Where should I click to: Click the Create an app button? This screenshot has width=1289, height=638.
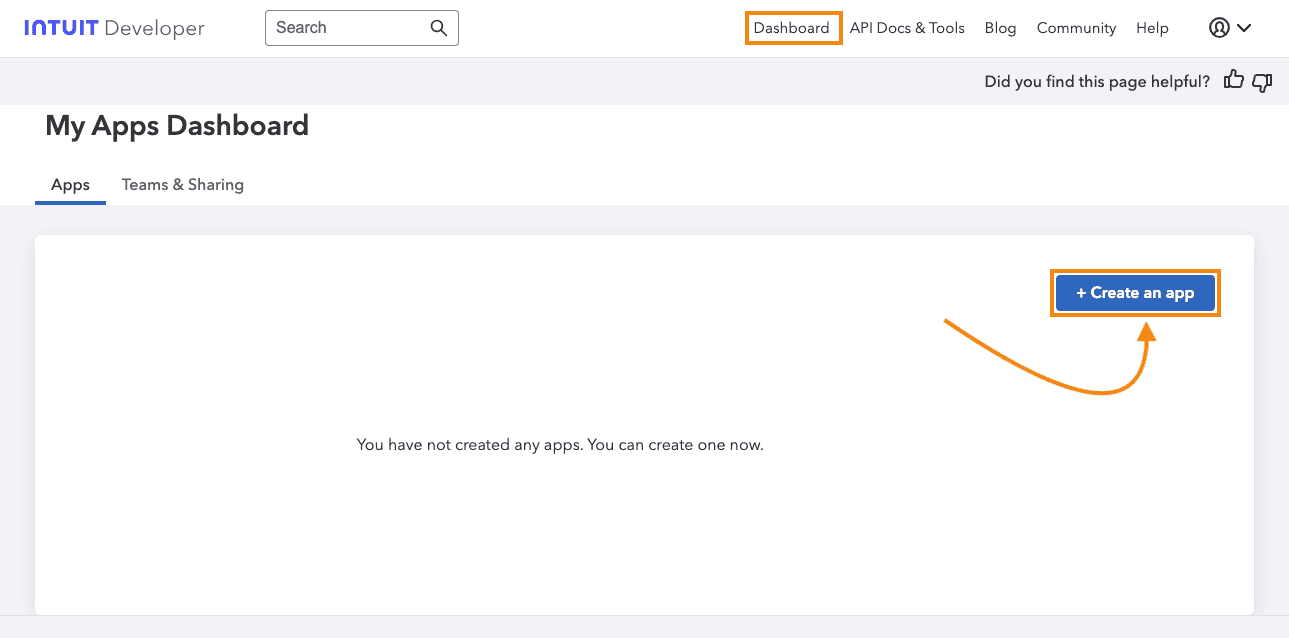pyautogui.click(x=1135, y=293)
